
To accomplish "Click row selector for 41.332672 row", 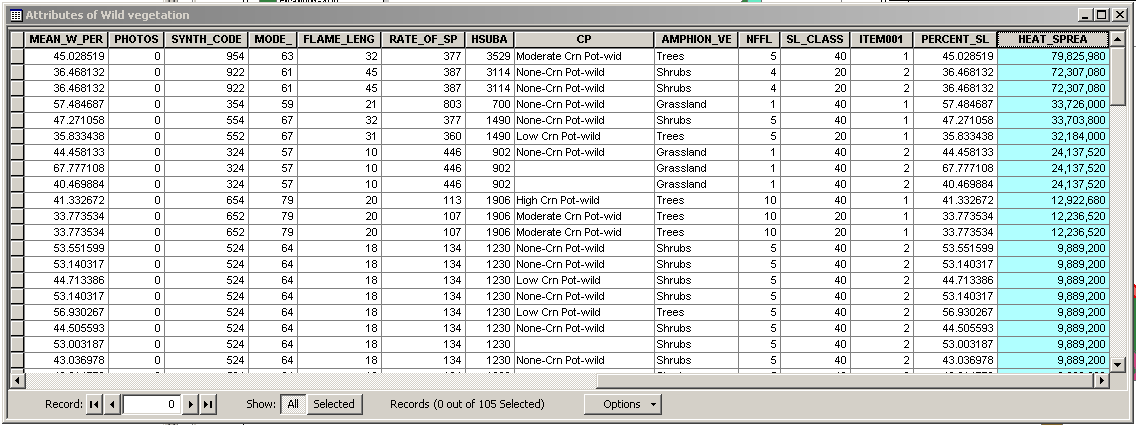I will (x=17, y=200).
